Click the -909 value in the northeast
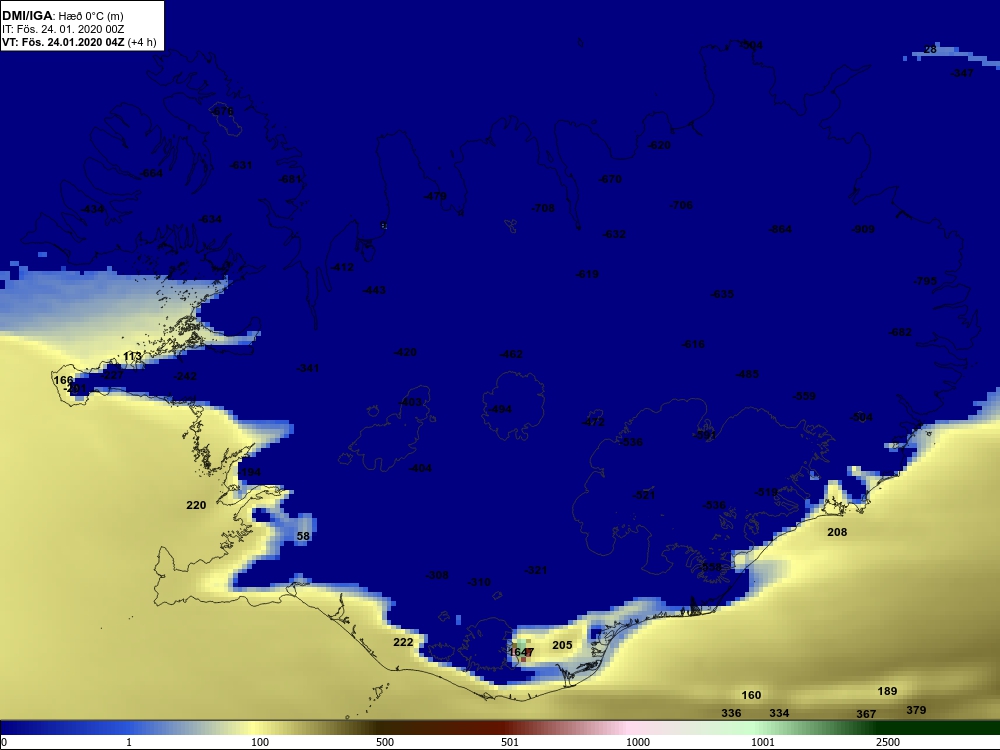 pyautogui.click(x=864, y=229)
